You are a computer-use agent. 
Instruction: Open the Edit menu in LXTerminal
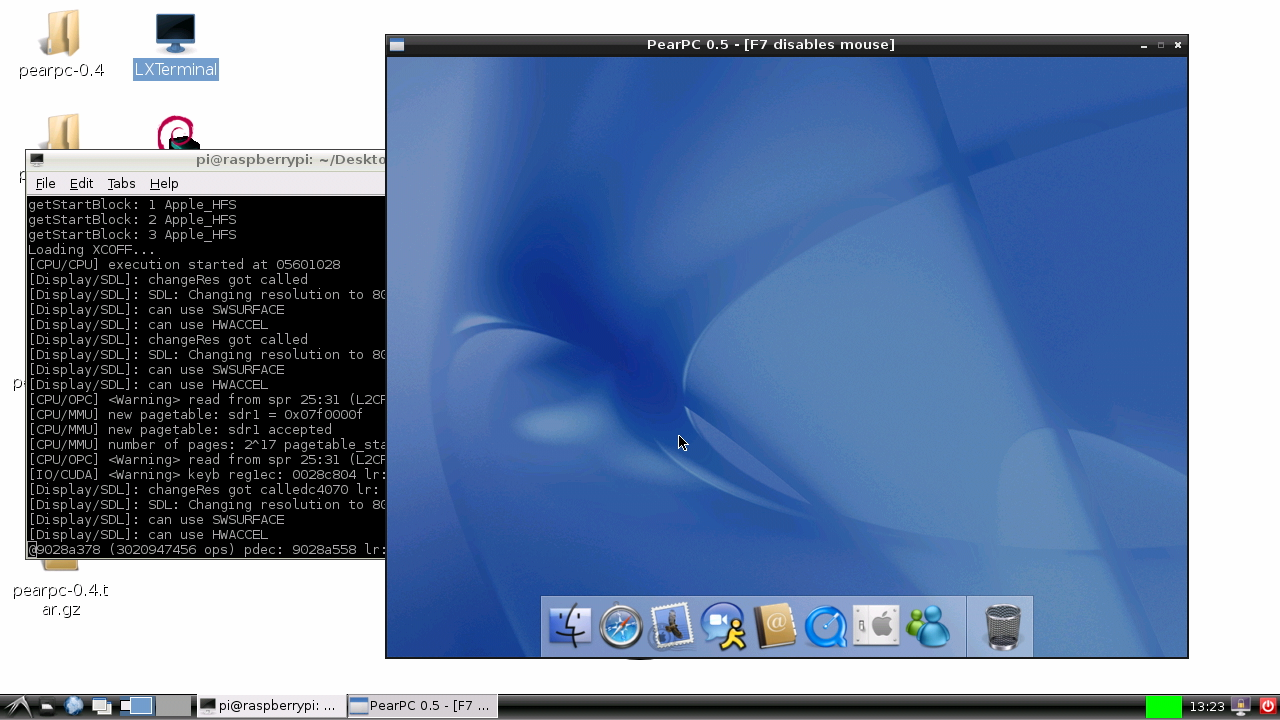coord(81,183)
